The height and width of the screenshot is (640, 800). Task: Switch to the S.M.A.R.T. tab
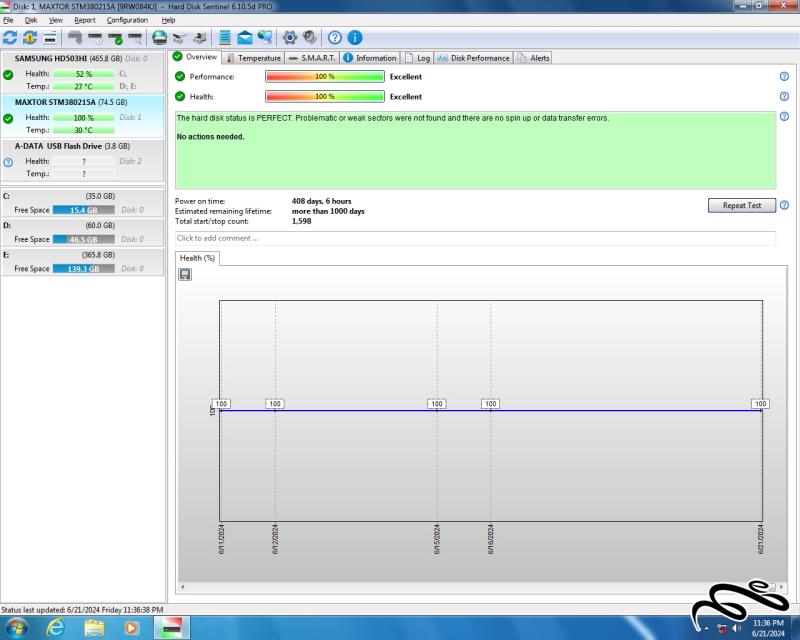point(312,58)
